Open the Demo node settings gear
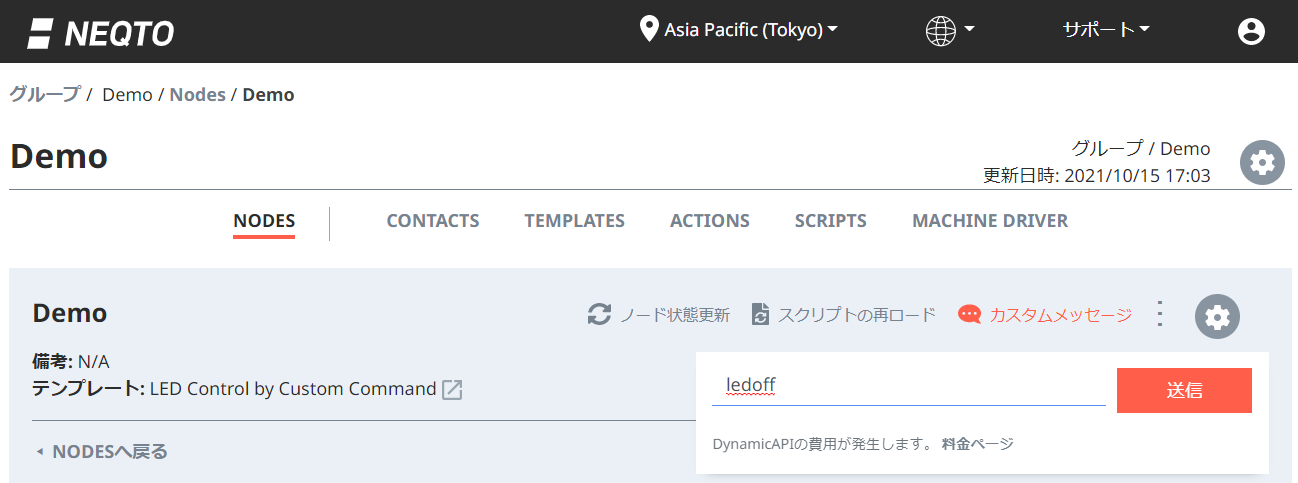1298x483 pixels. (x=1217, y=317)
